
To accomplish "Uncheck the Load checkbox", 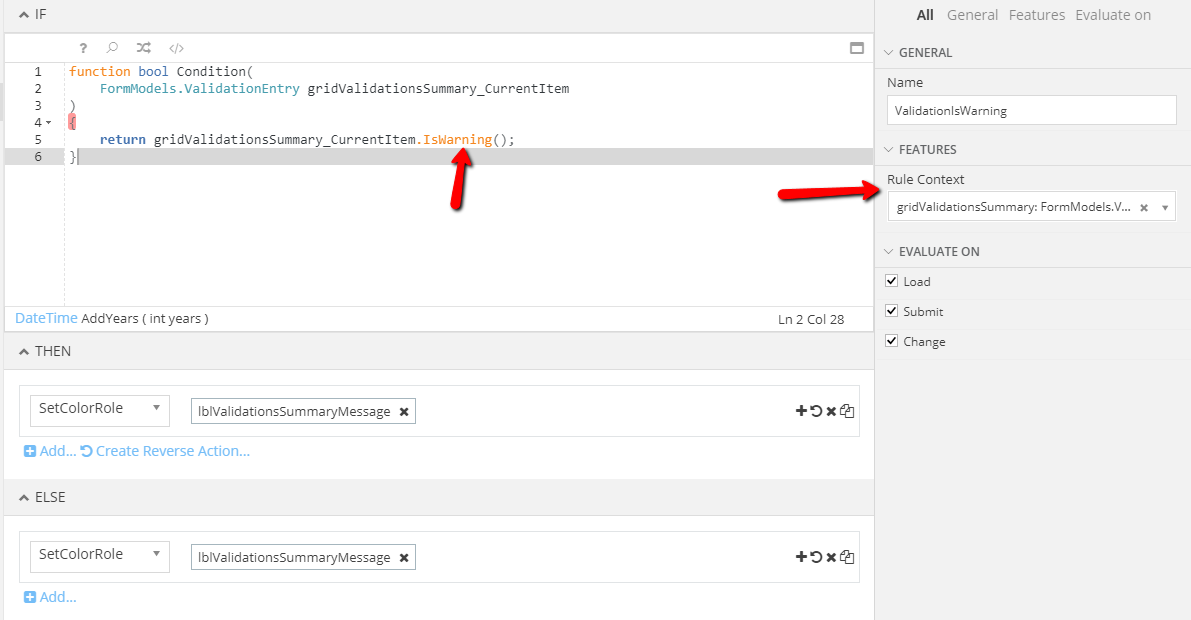I will coord(891,282).
